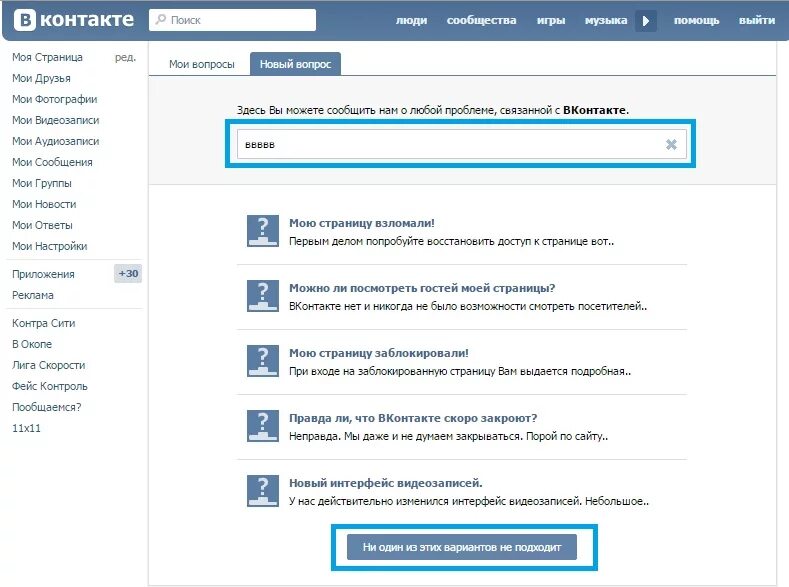Open 'Мои Видеозаписи' in sidebar
789x587 pixels.
point(56,120)
